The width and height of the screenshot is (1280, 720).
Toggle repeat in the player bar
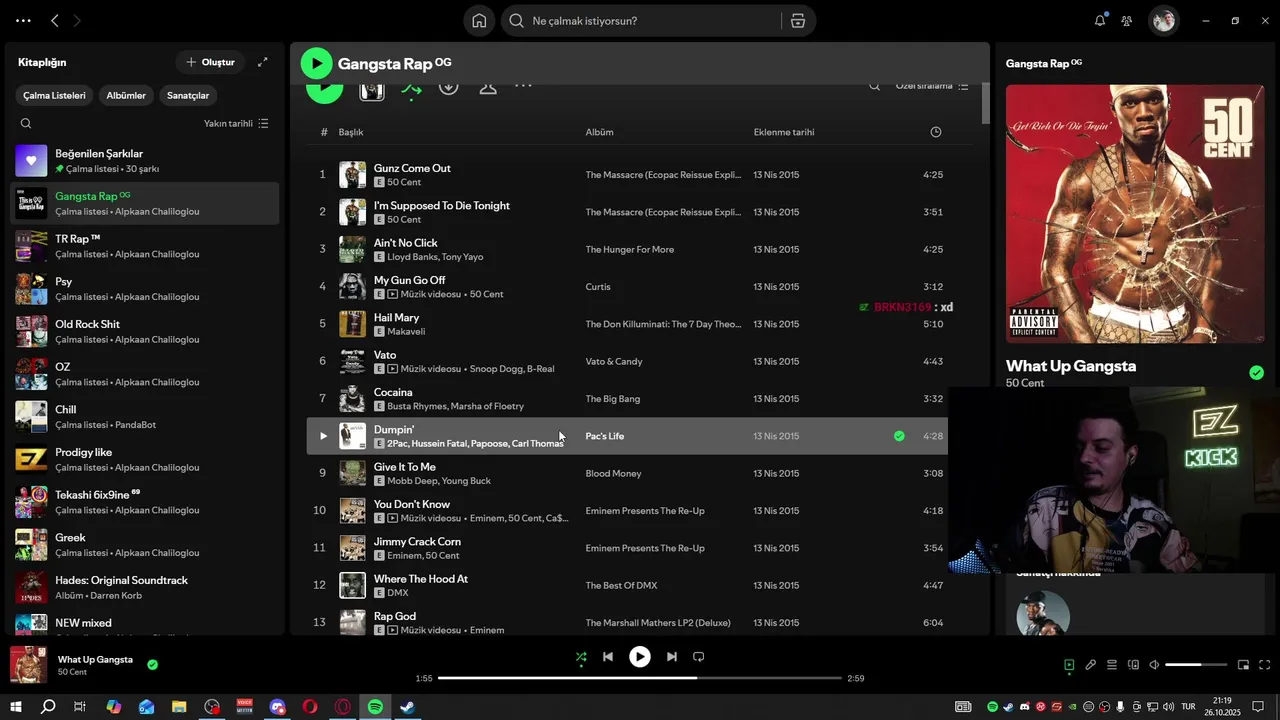[699, 657]
